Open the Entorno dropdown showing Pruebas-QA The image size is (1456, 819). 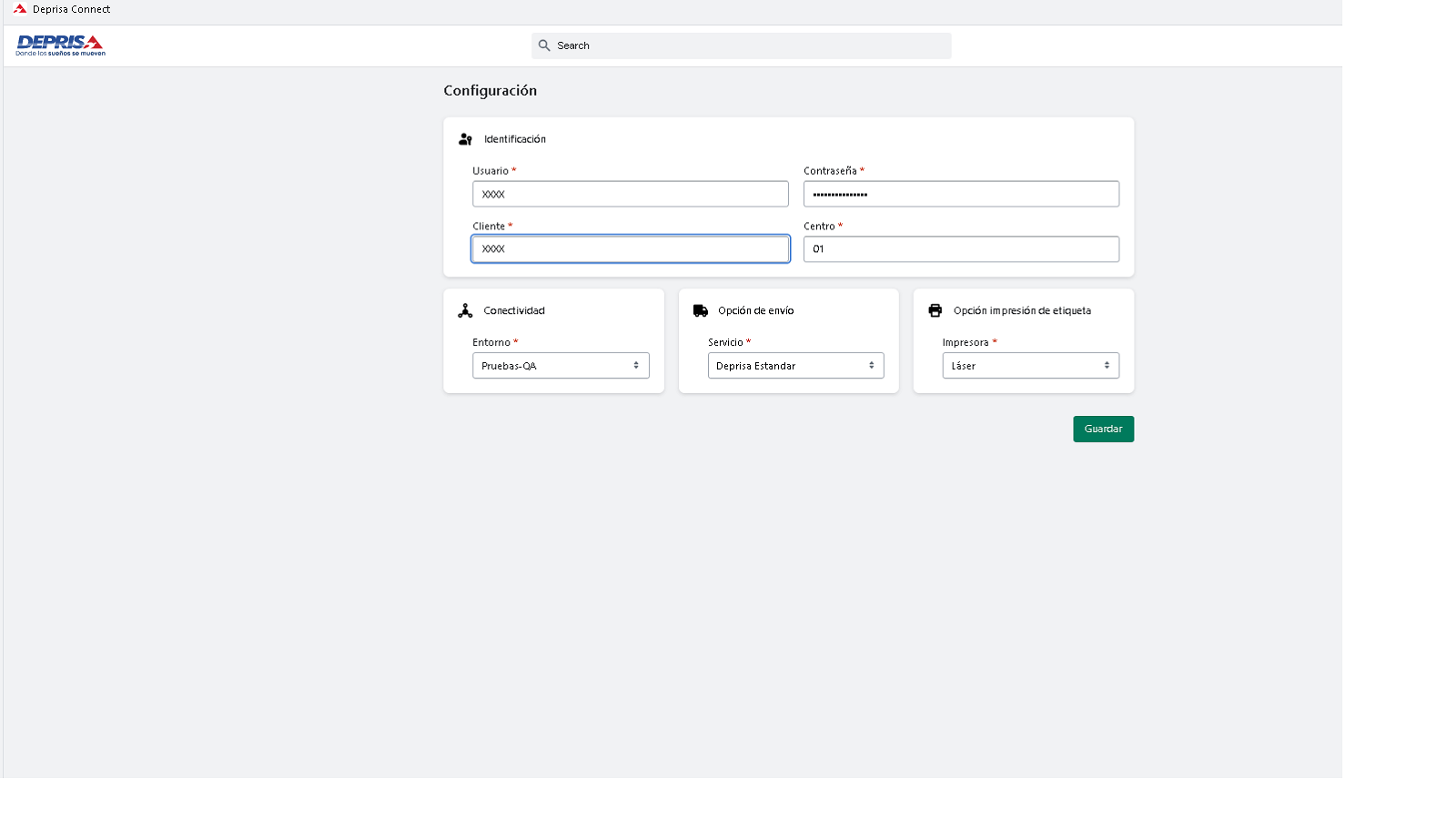click(x=561, y=365)
